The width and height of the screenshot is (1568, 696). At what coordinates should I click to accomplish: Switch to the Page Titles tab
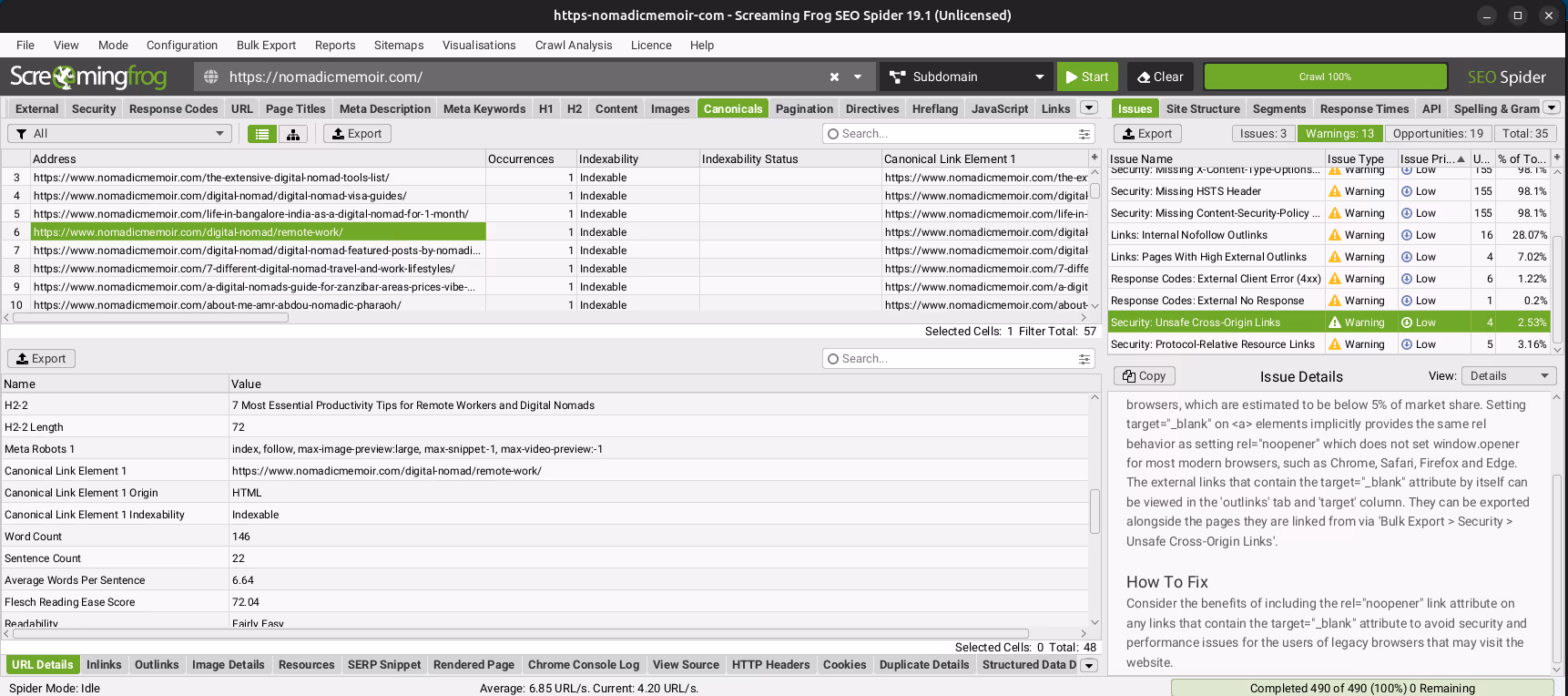[295, 108]
